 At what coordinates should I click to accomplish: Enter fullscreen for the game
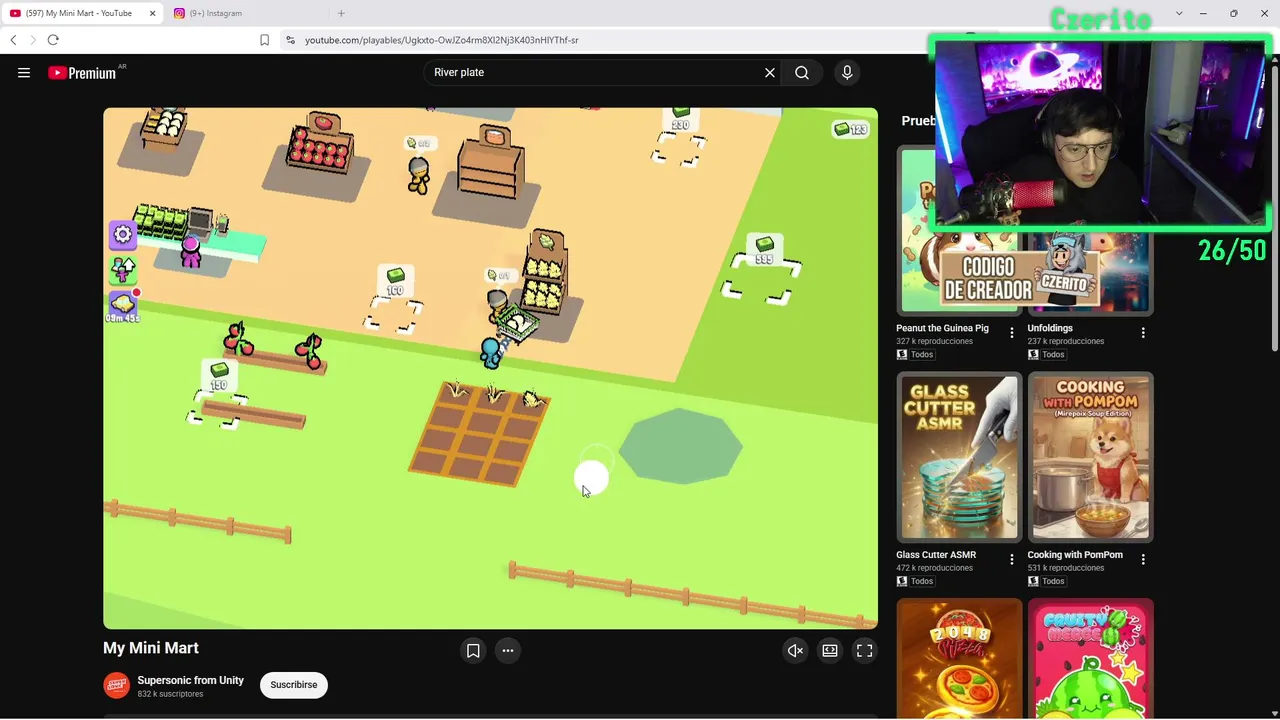pyautogui.click(x=865, y=651)
